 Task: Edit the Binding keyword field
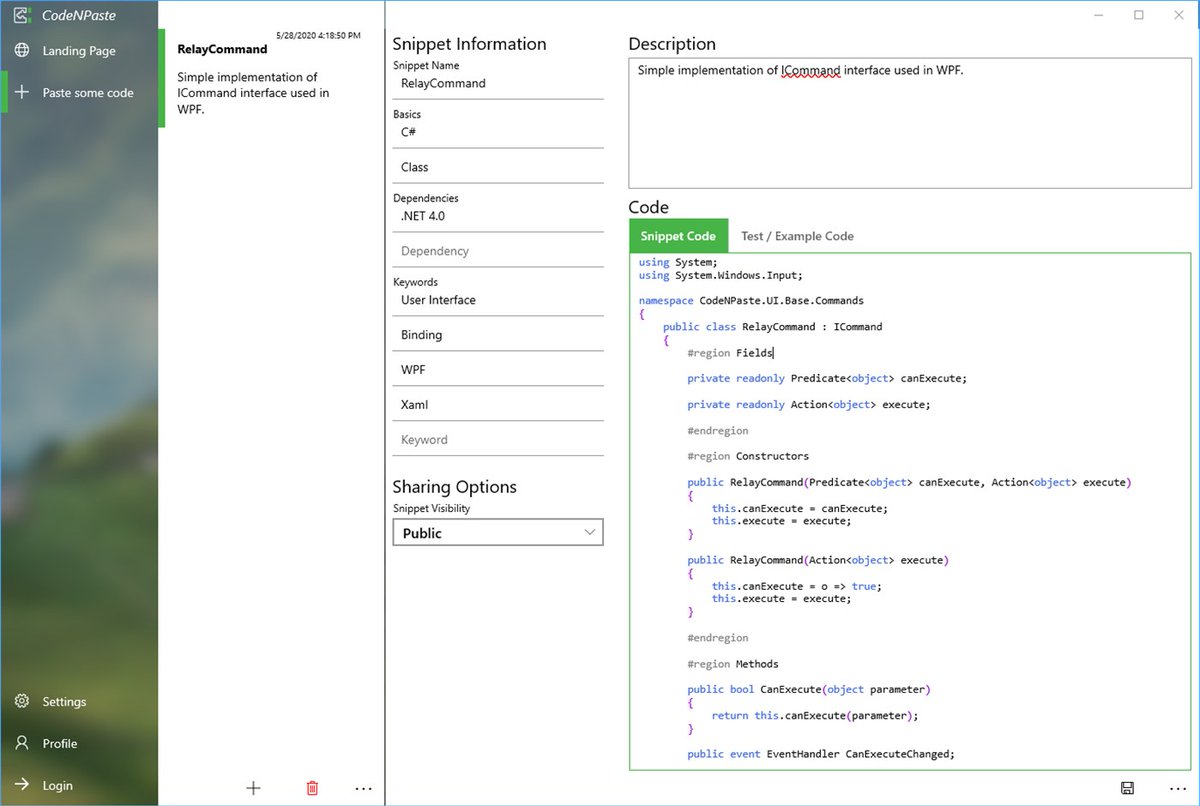click(x=498, y=335)
